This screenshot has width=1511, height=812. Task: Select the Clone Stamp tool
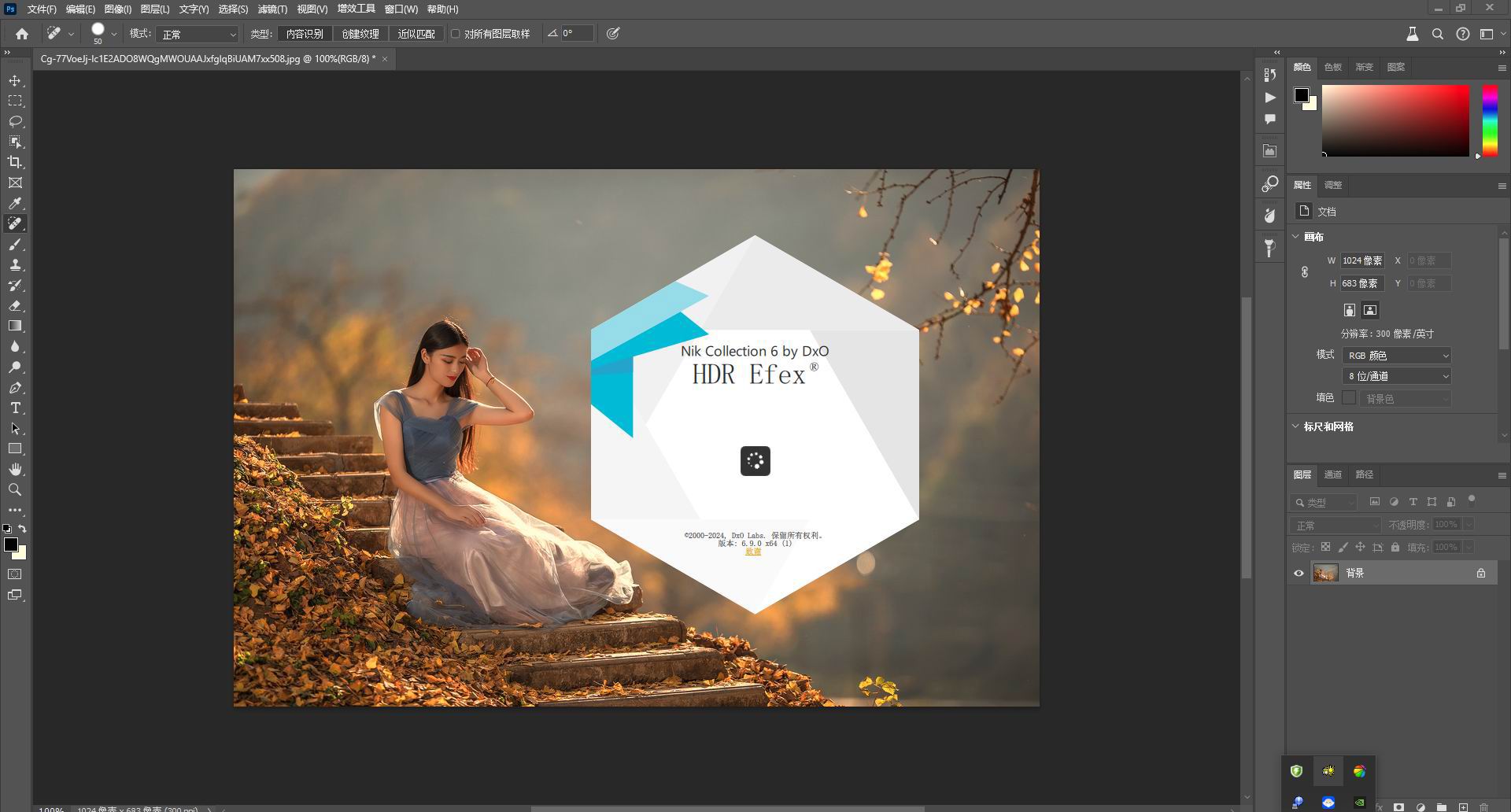(x=15, y=264)
